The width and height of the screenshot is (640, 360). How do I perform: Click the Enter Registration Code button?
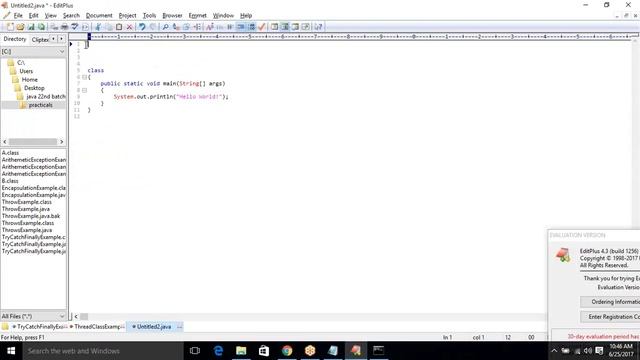tap(610, 317)
